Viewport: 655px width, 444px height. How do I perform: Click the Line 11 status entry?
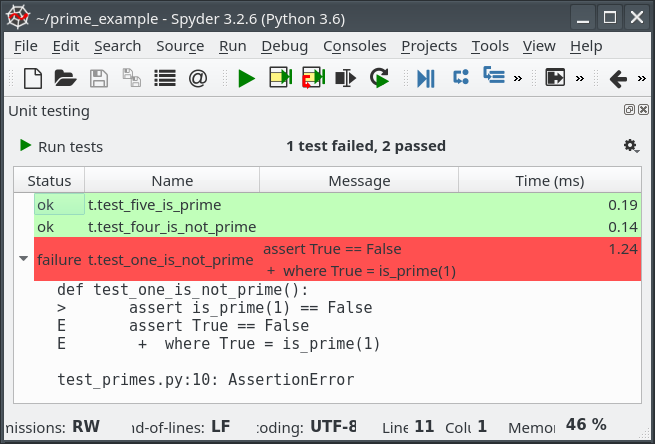click(x=408, y=427)
